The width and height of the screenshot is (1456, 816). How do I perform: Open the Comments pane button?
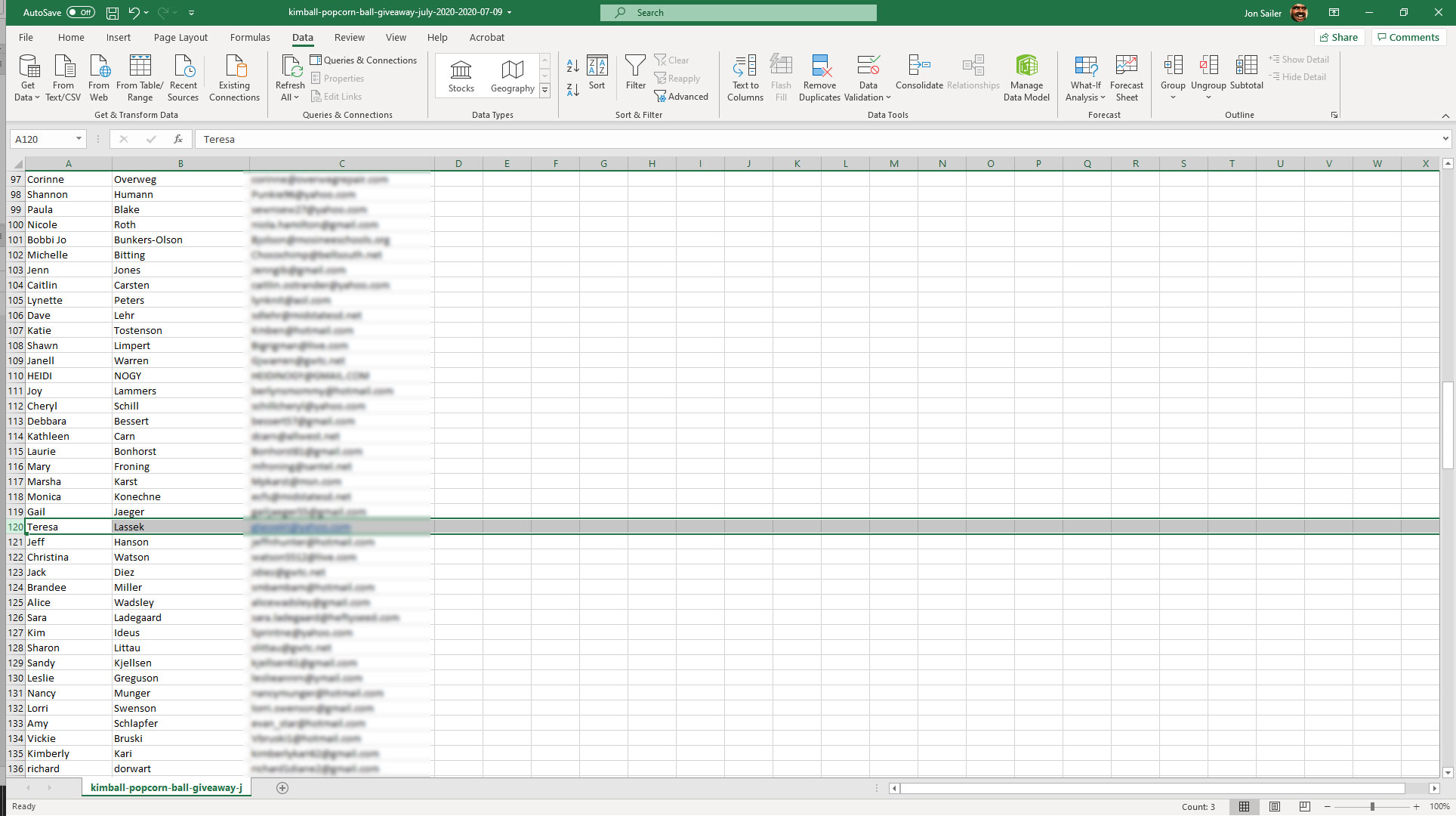click(1408, 37)
